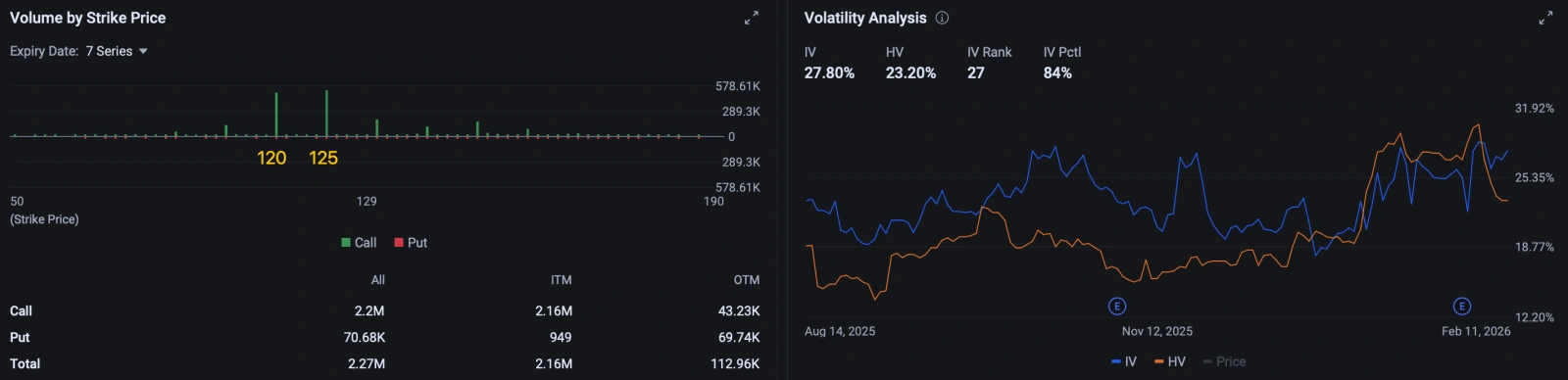
Task: Click the OTM column header
Action: 747,280
